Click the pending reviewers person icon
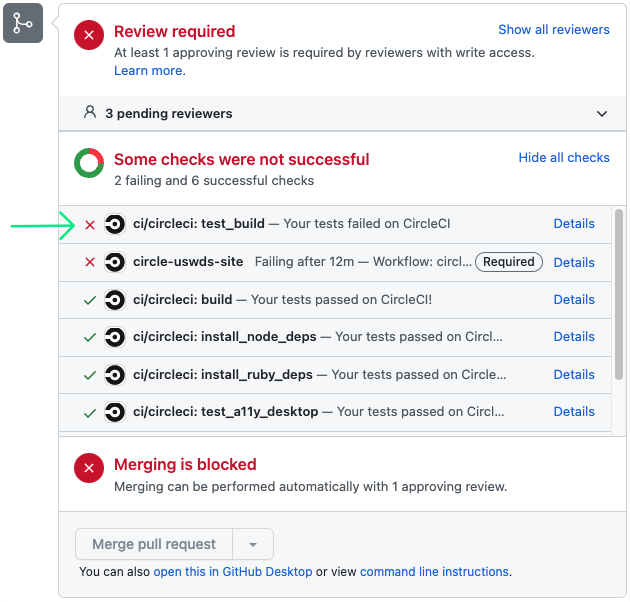630x602 pixels. pos(90,112)
